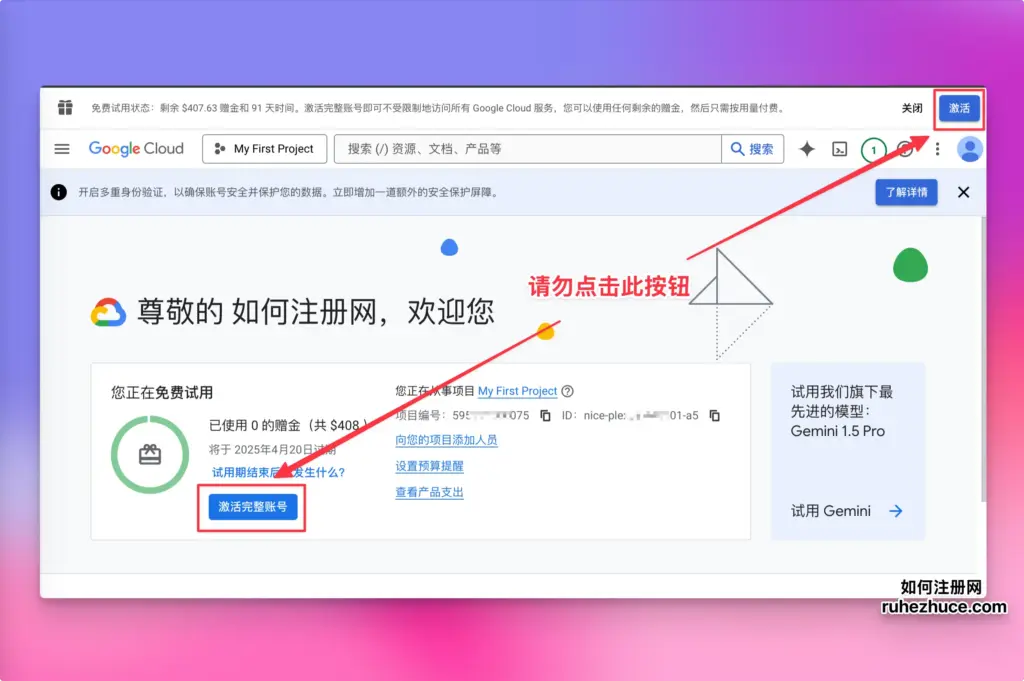1024x681 pixels.
Task: Copy the project ID
Action: coord(715,416)
